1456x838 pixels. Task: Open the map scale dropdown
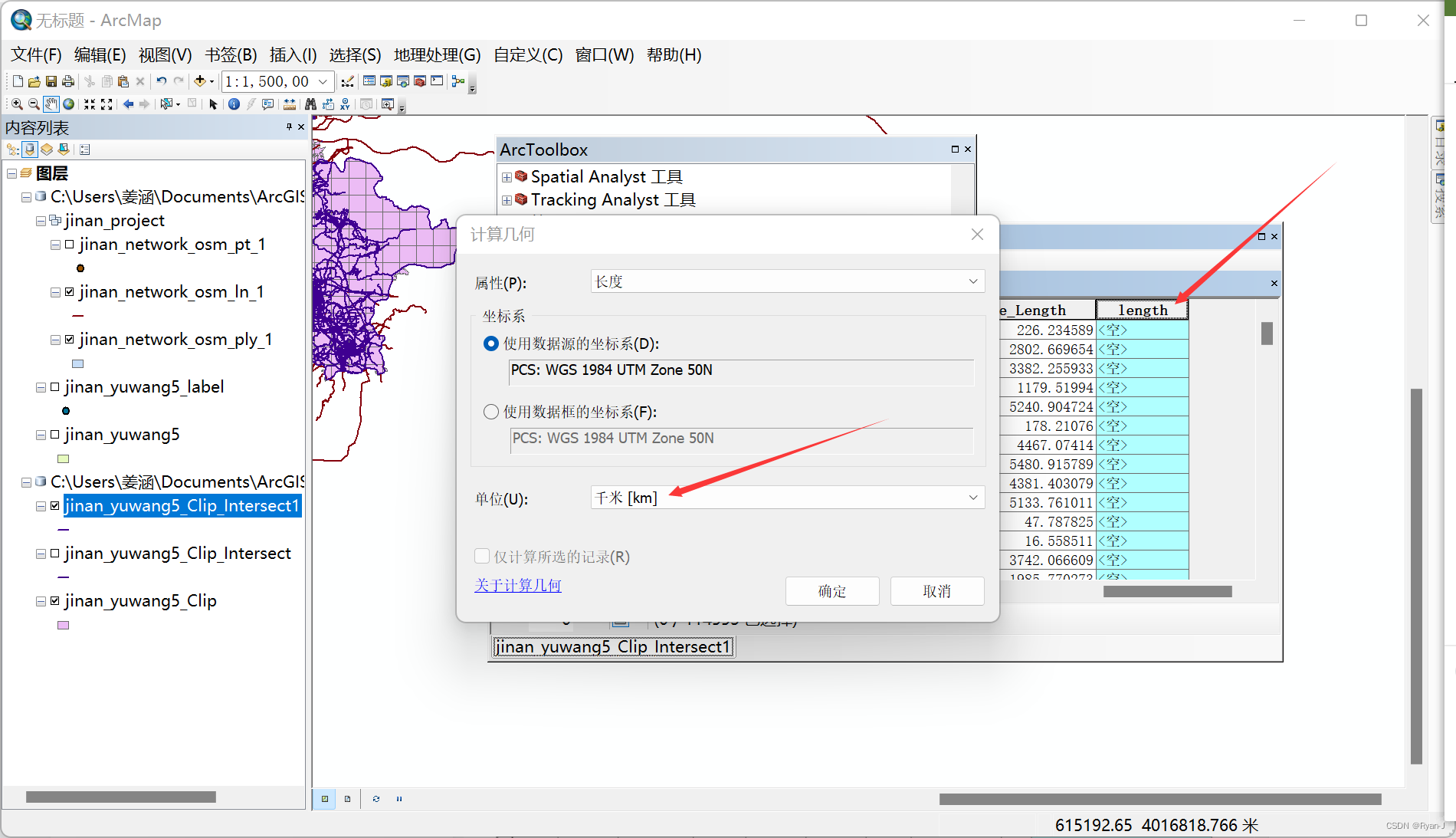pyautogui.click(x=323, y=81)
